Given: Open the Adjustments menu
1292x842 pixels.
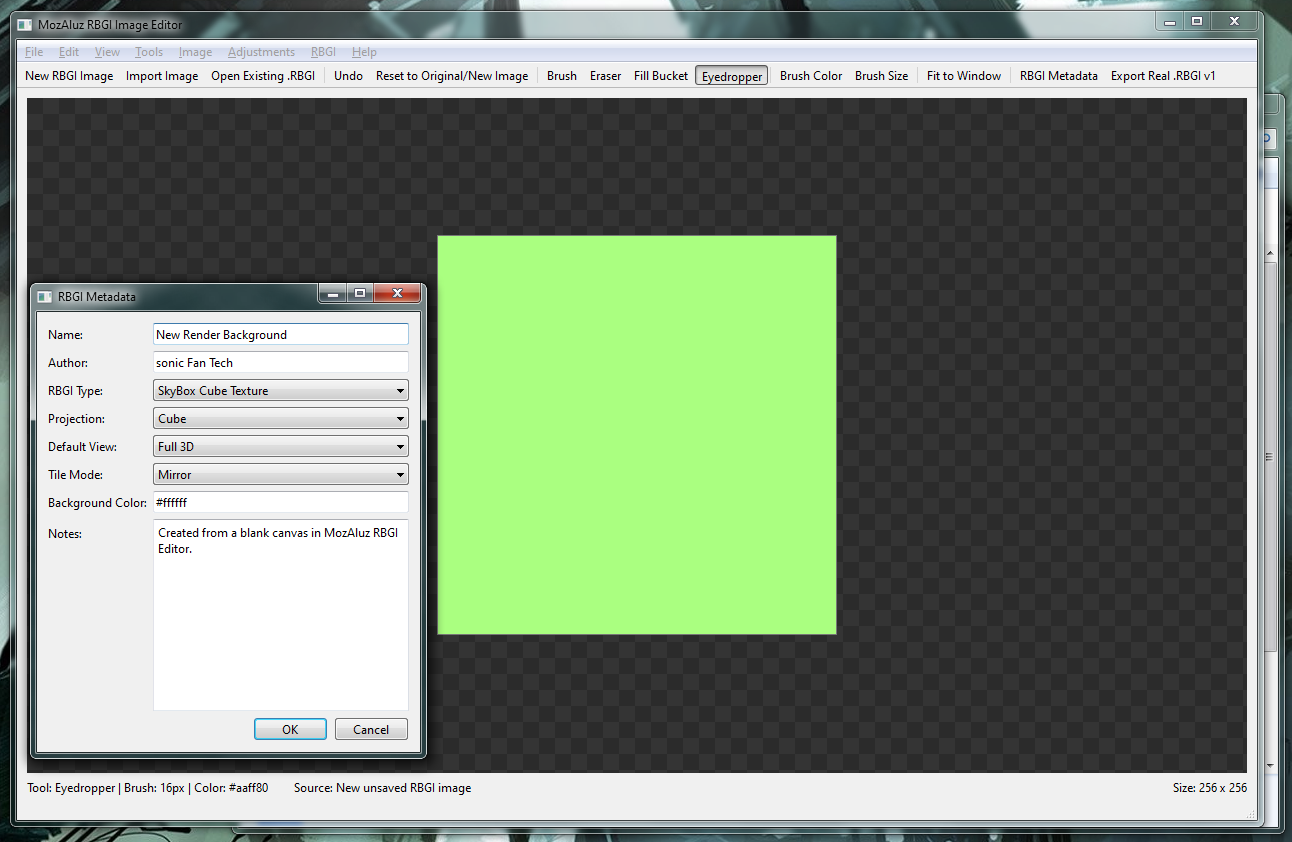Looking at the screenshot, I should point(261,52).
